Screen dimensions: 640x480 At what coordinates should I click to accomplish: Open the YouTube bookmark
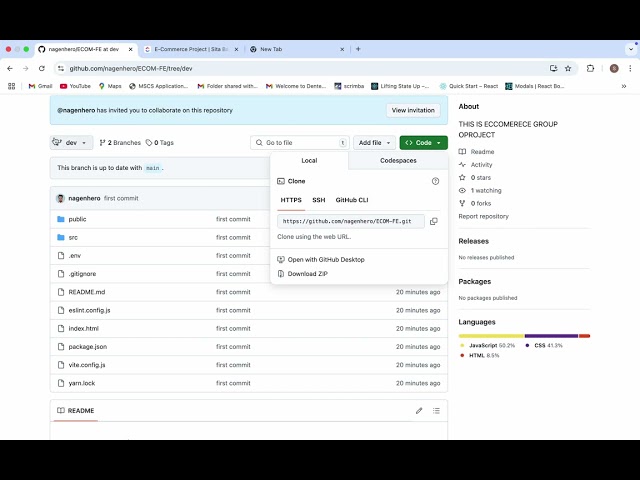point(75,86)
